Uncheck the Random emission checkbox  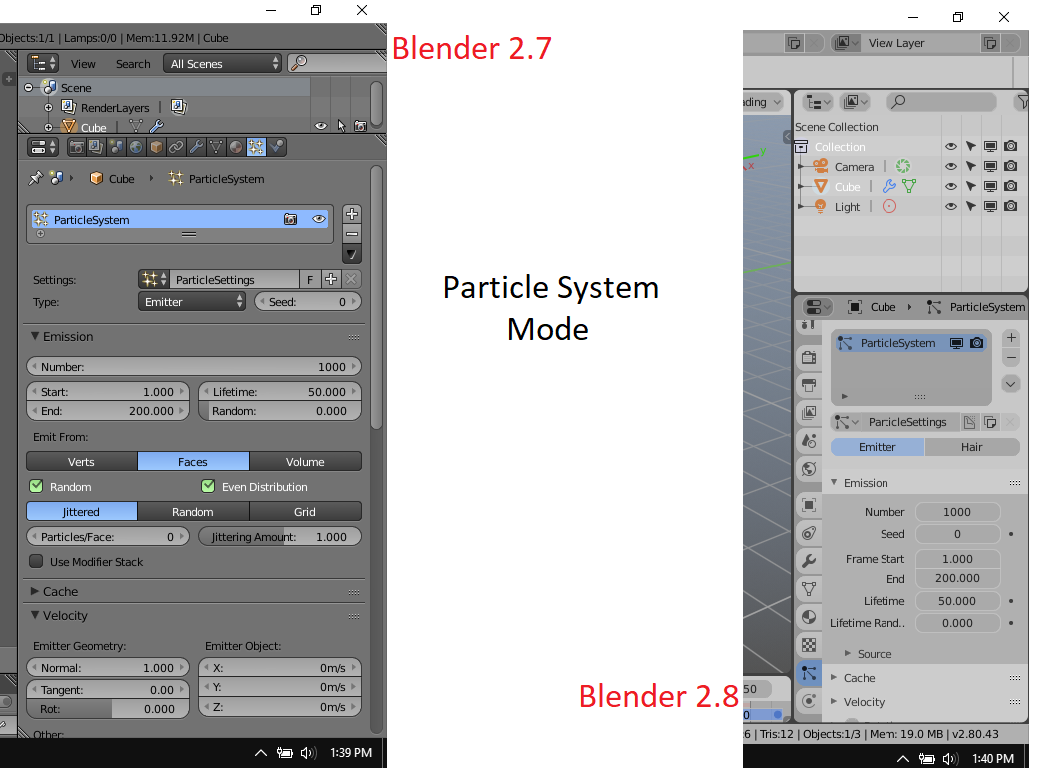37,486
